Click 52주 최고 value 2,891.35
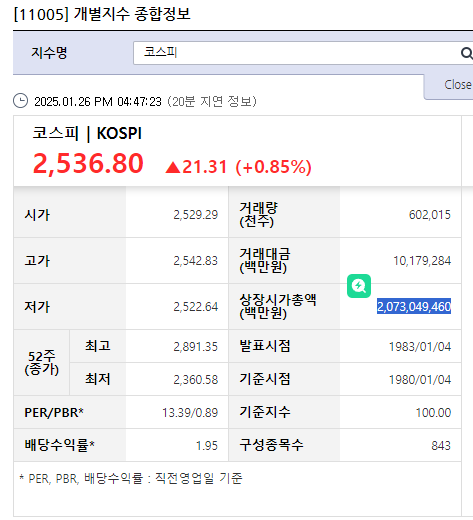The width and height of the screenshot is (473, 520). [x=196, y=347]
